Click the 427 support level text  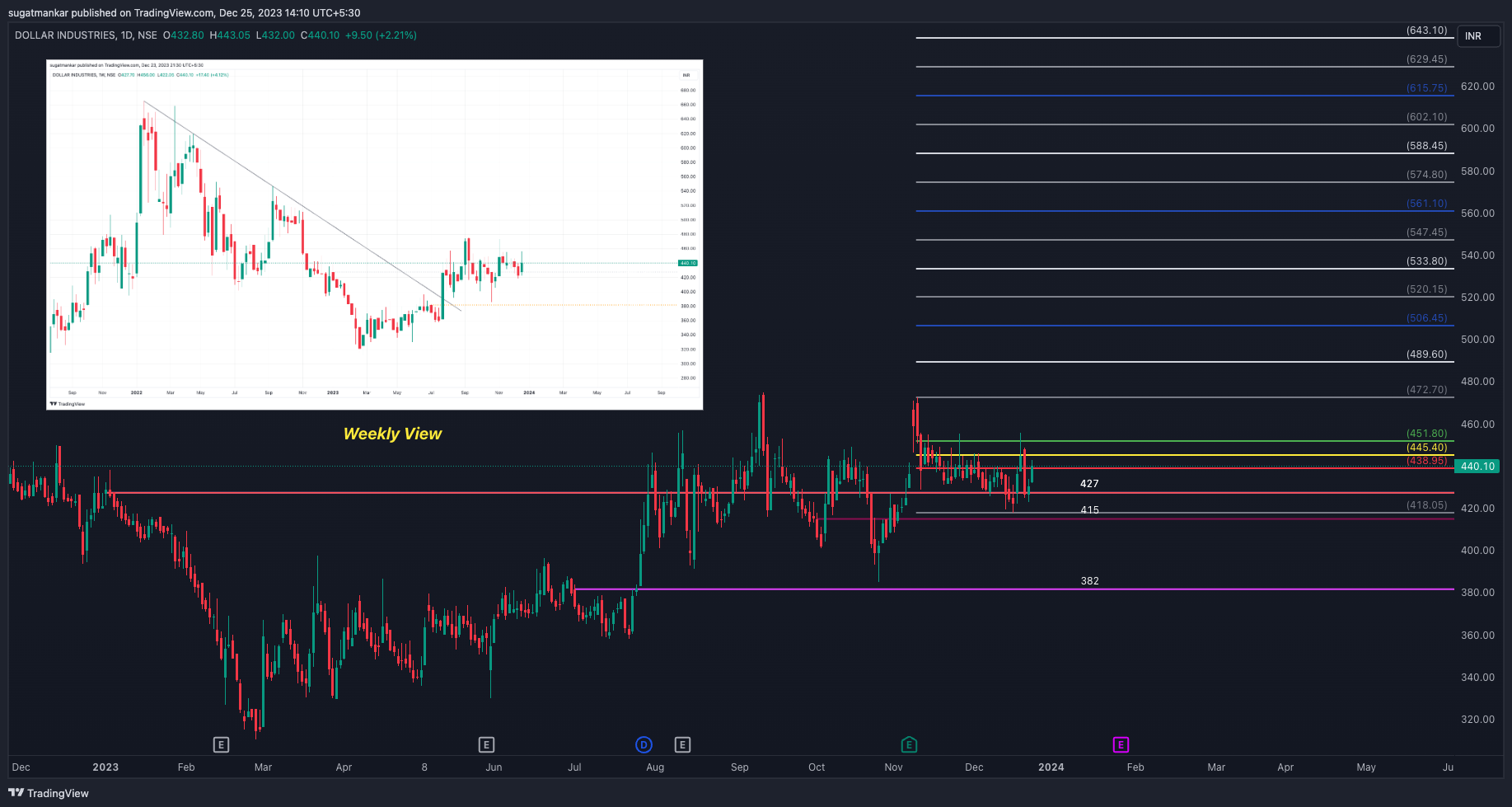(x=1089, y=484)
